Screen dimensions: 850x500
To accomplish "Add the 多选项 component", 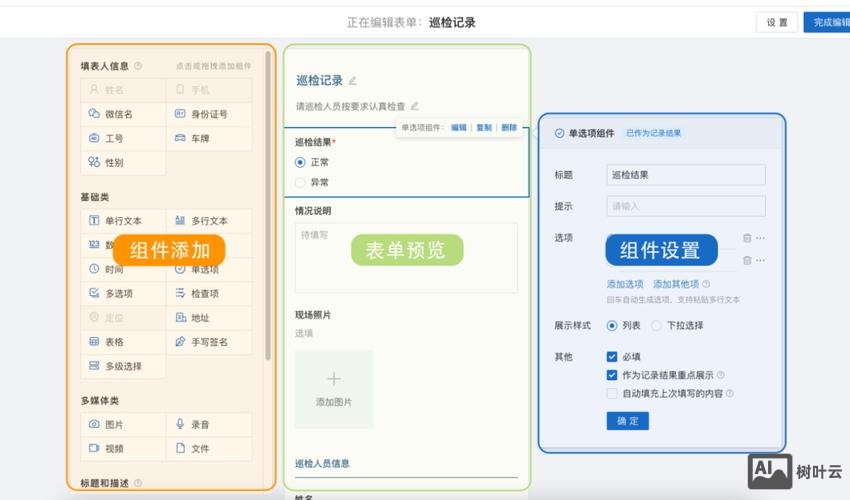I will (x=123, y=293).
